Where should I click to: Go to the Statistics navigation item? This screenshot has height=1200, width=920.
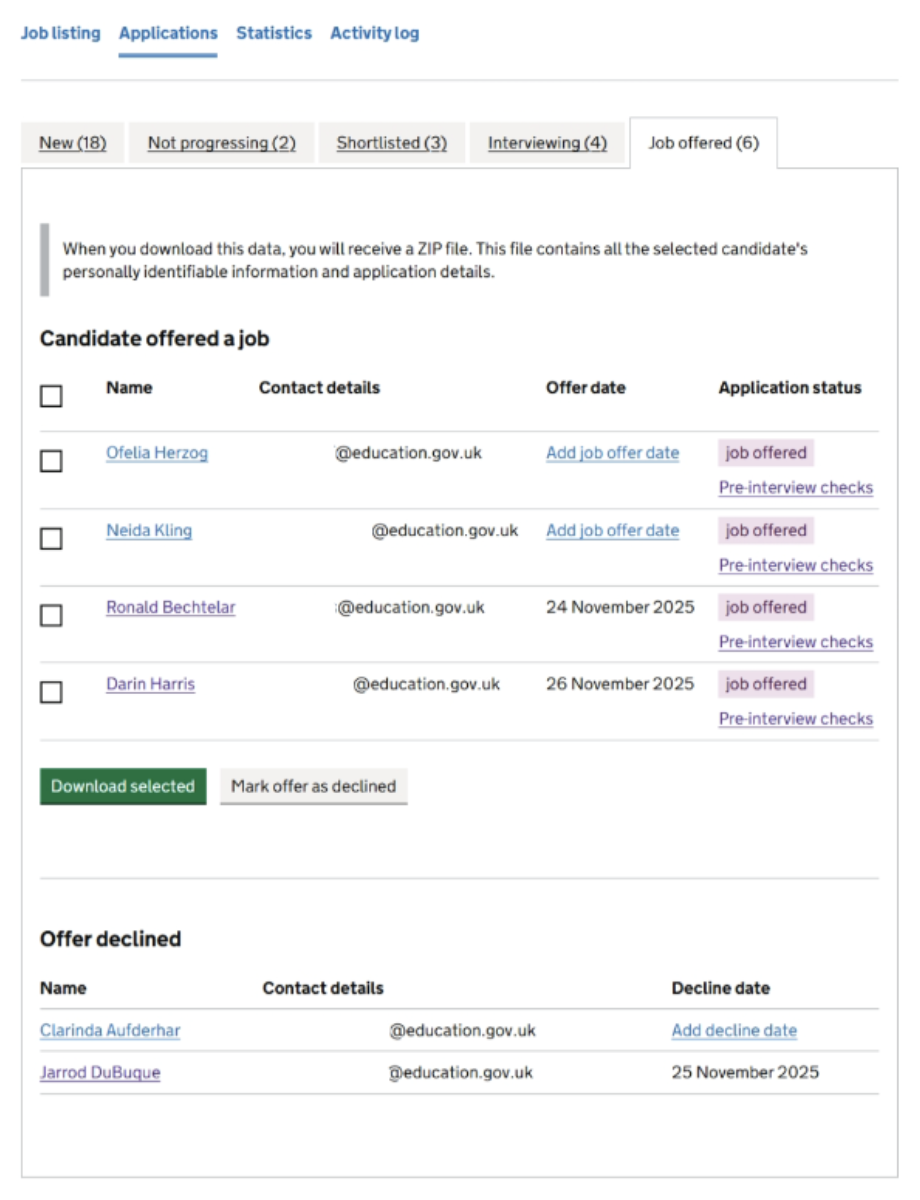click(274, 33)
